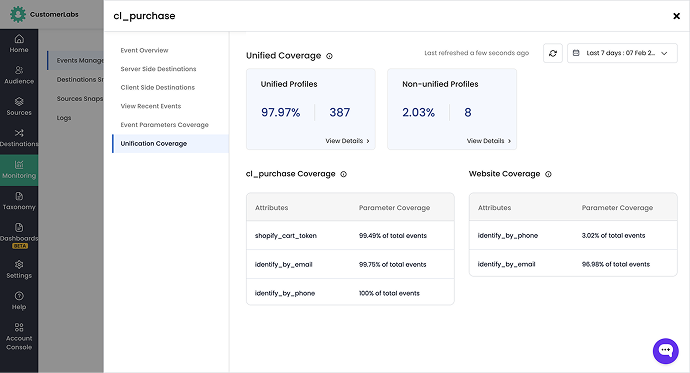Open Account Console in the sidebar

tap(19, 336)
